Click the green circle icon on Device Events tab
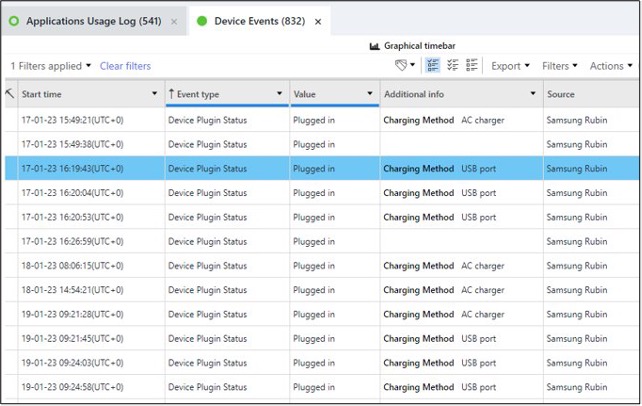 [x=202, y=21]
